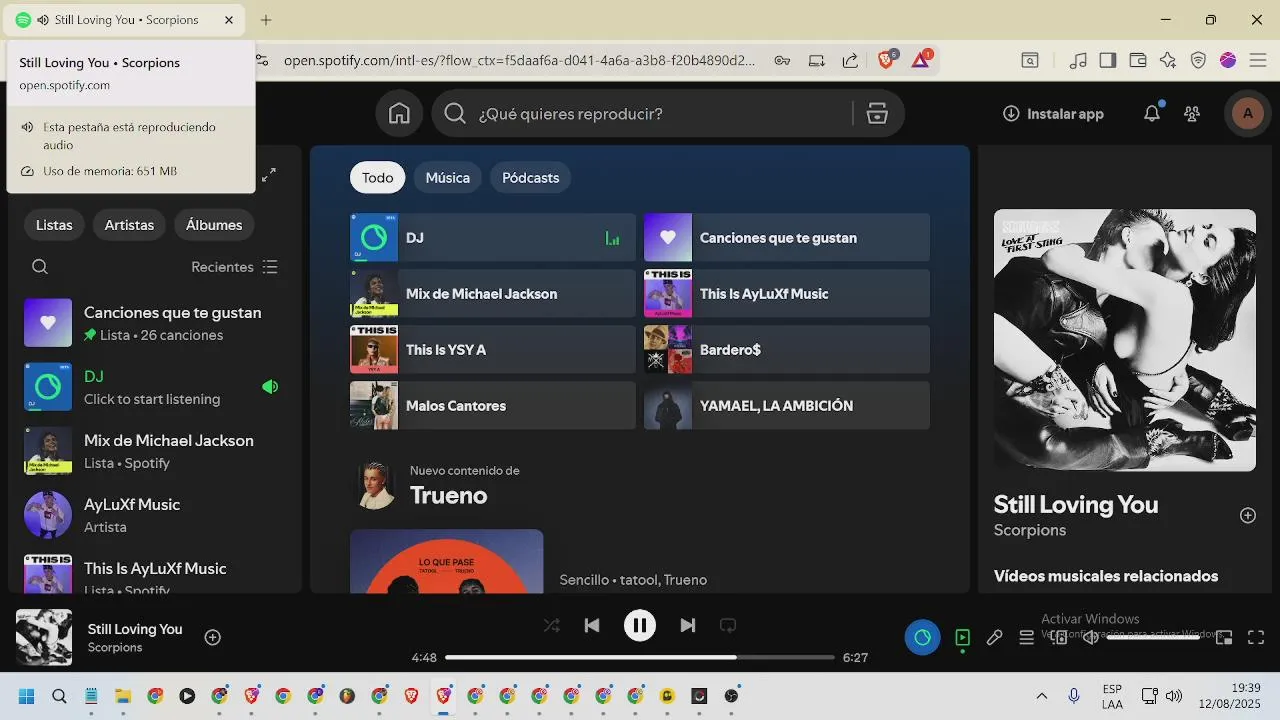Select the Todo filter chip
The image size is (1280, 720).
pos(377,178)
